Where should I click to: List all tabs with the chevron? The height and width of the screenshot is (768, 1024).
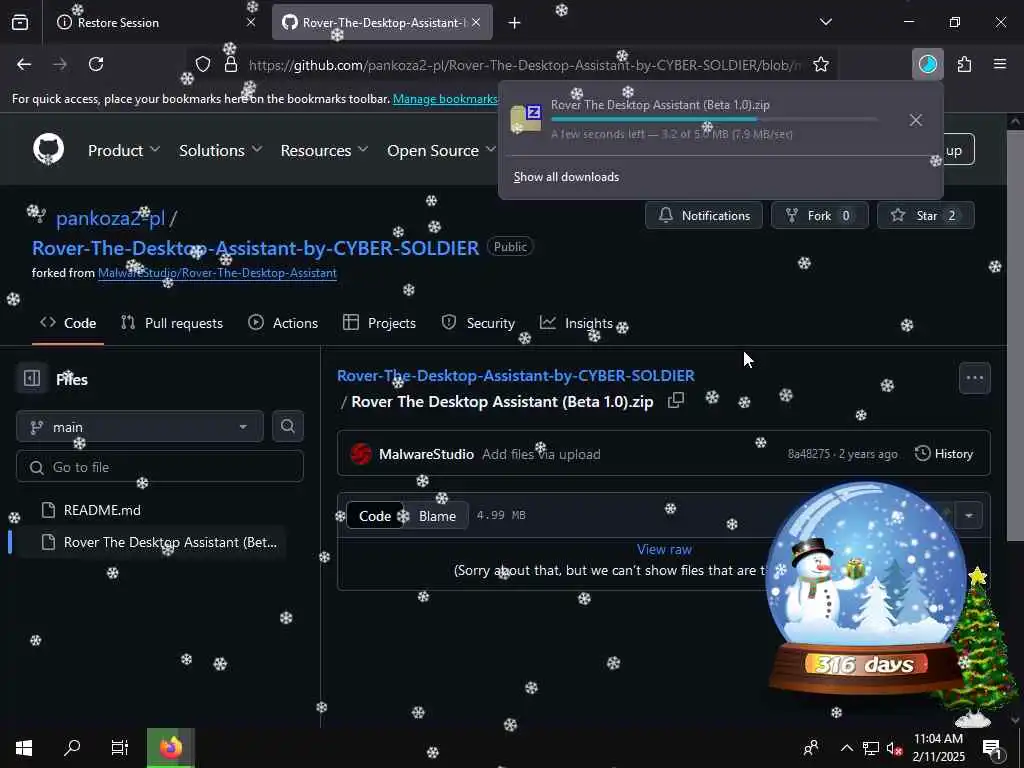pyautogui.click(x=825, y=22)
